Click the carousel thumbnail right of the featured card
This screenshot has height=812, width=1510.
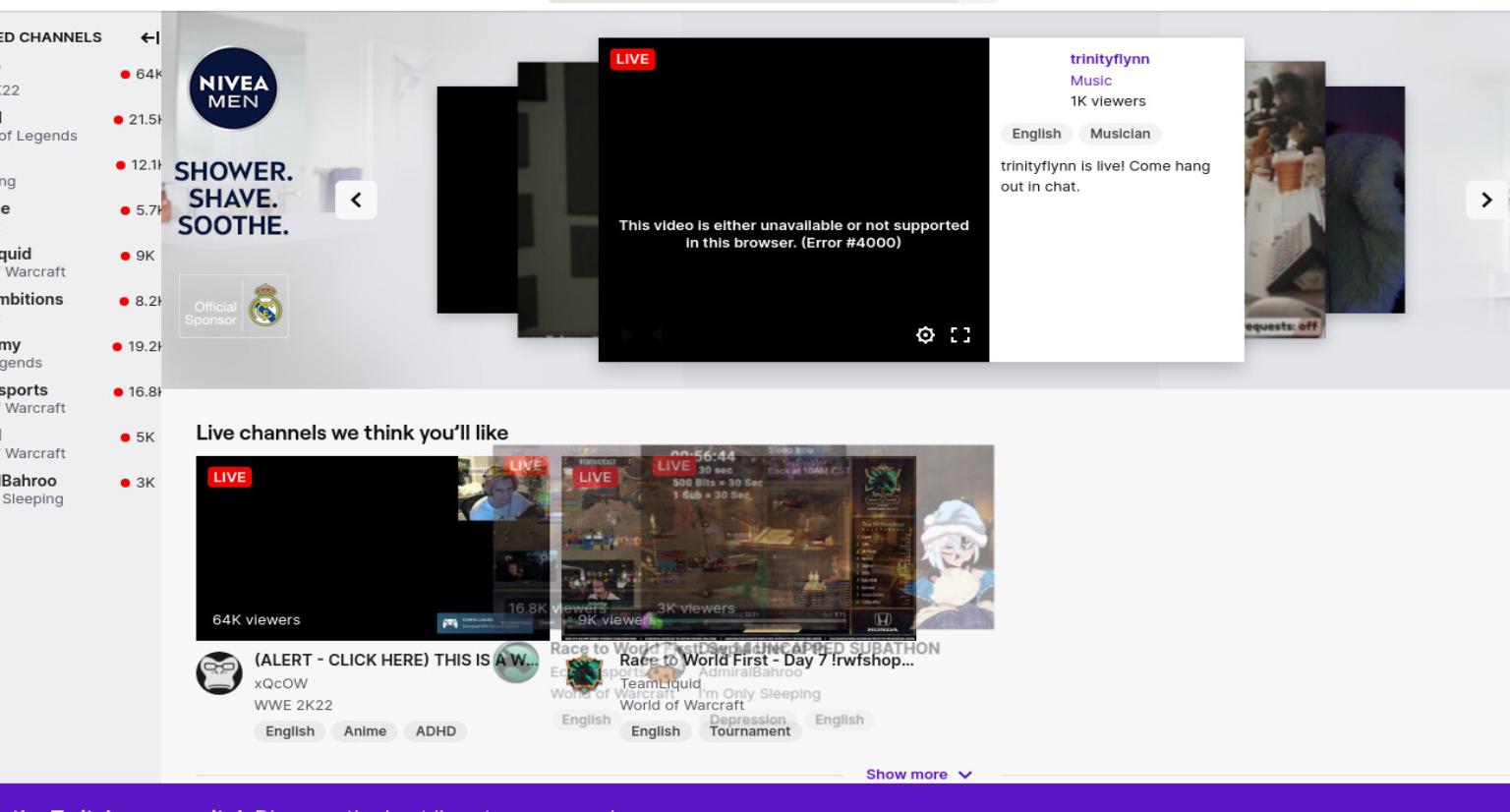click(1285, 200)
